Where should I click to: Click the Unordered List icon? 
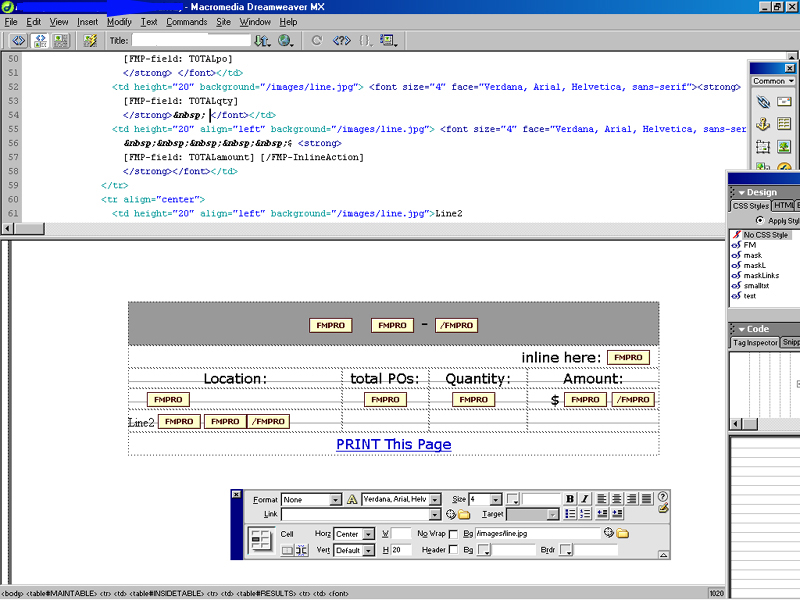point(570,514)
